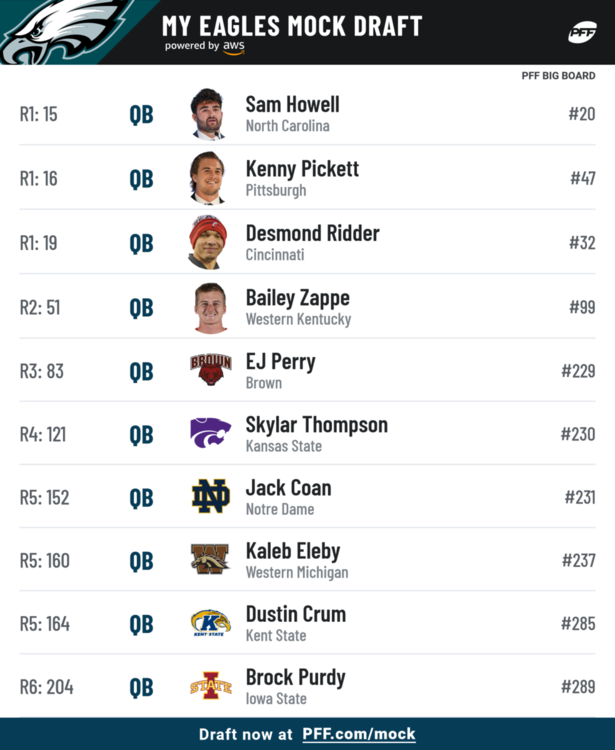Click the PFF football logo
615x750 pixels.
(x=582, y=33)
